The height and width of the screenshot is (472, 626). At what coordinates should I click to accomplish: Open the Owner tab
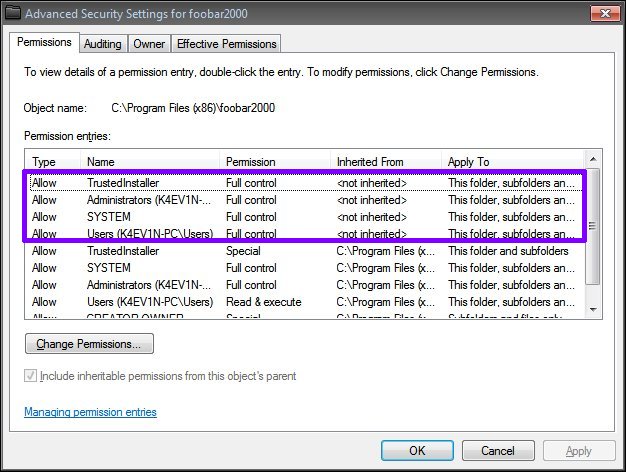click(x=149, y=44)
